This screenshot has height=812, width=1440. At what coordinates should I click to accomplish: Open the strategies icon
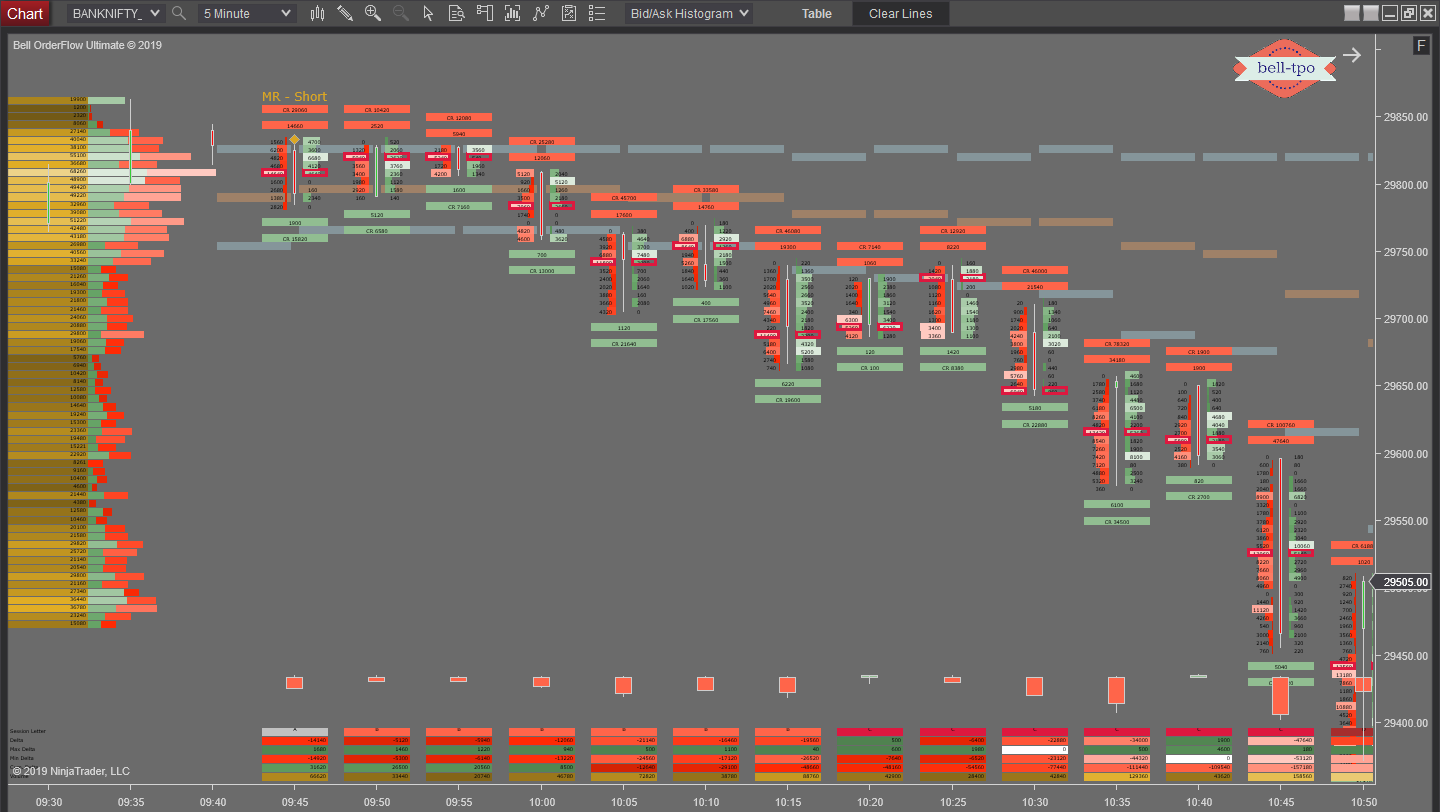pyautogui.click(x=541, y=14)
